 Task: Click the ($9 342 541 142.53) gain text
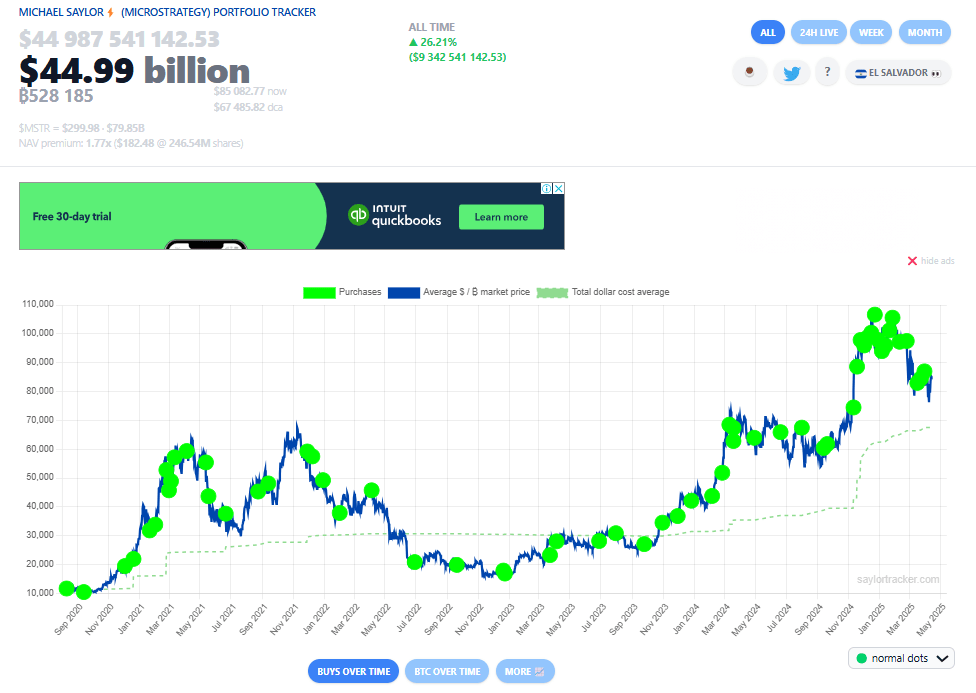click(x=458, y=57)
